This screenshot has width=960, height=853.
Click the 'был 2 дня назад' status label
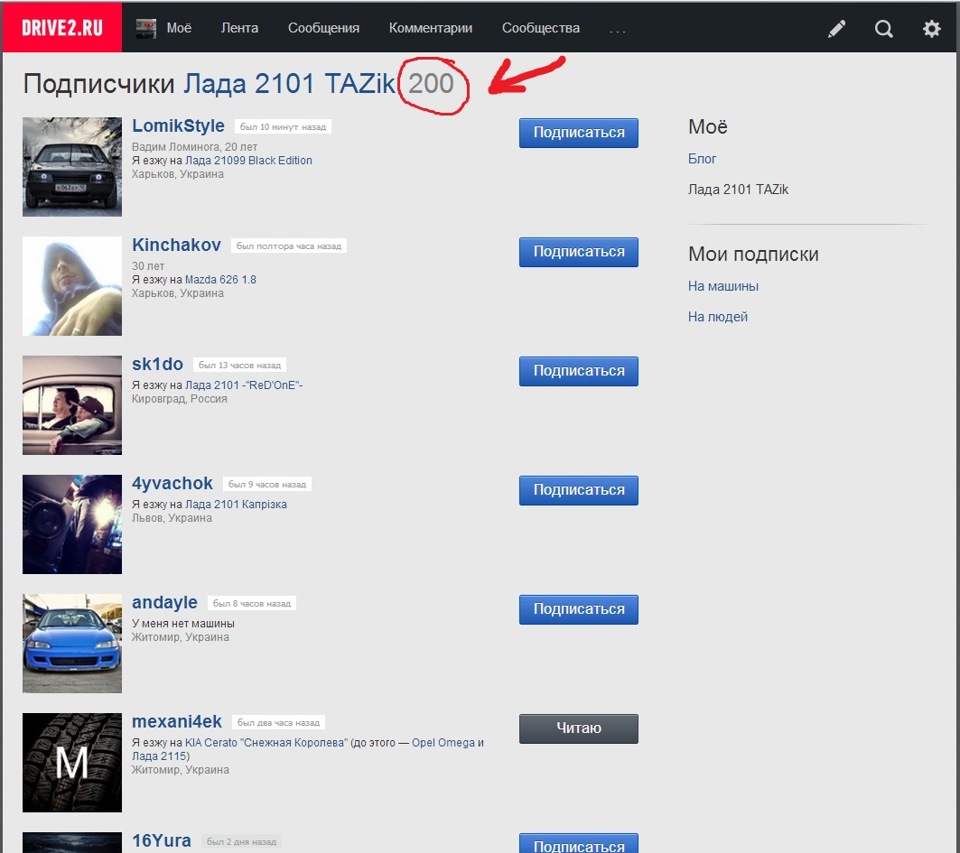pyautogui.click(x=241, y=842)
